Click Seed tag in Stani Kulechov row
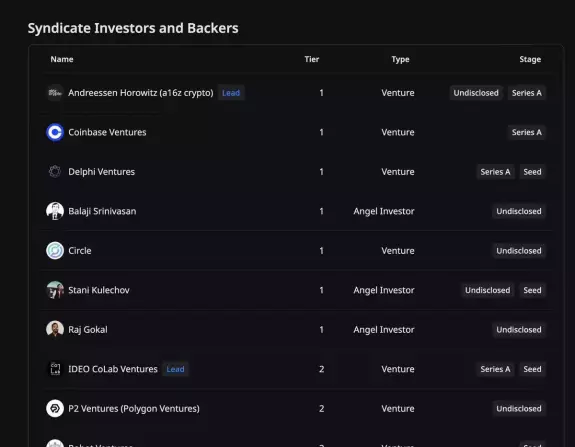575x447 pixels. tap(532, 290)
